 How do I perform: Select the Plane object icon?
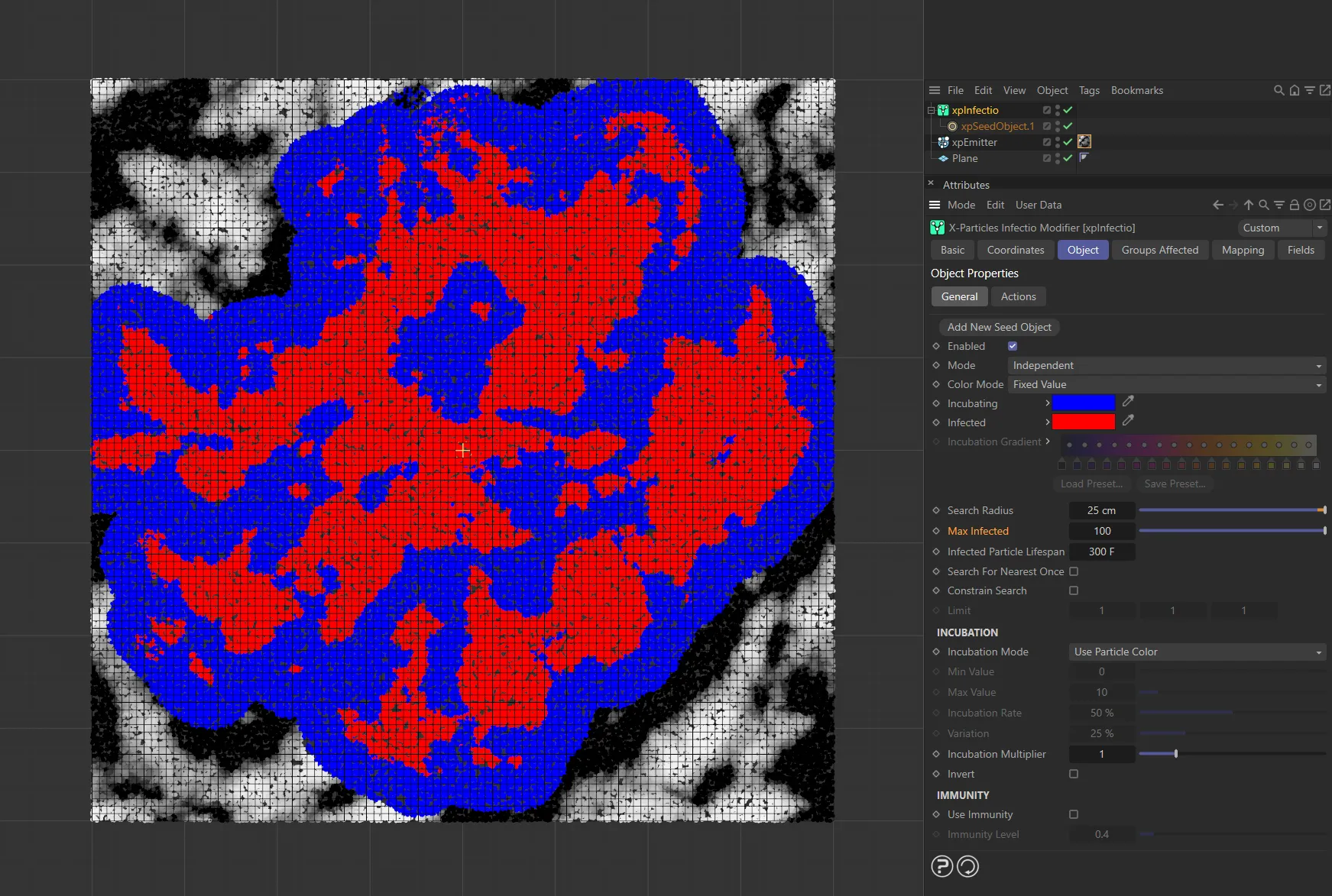[943, 159]
